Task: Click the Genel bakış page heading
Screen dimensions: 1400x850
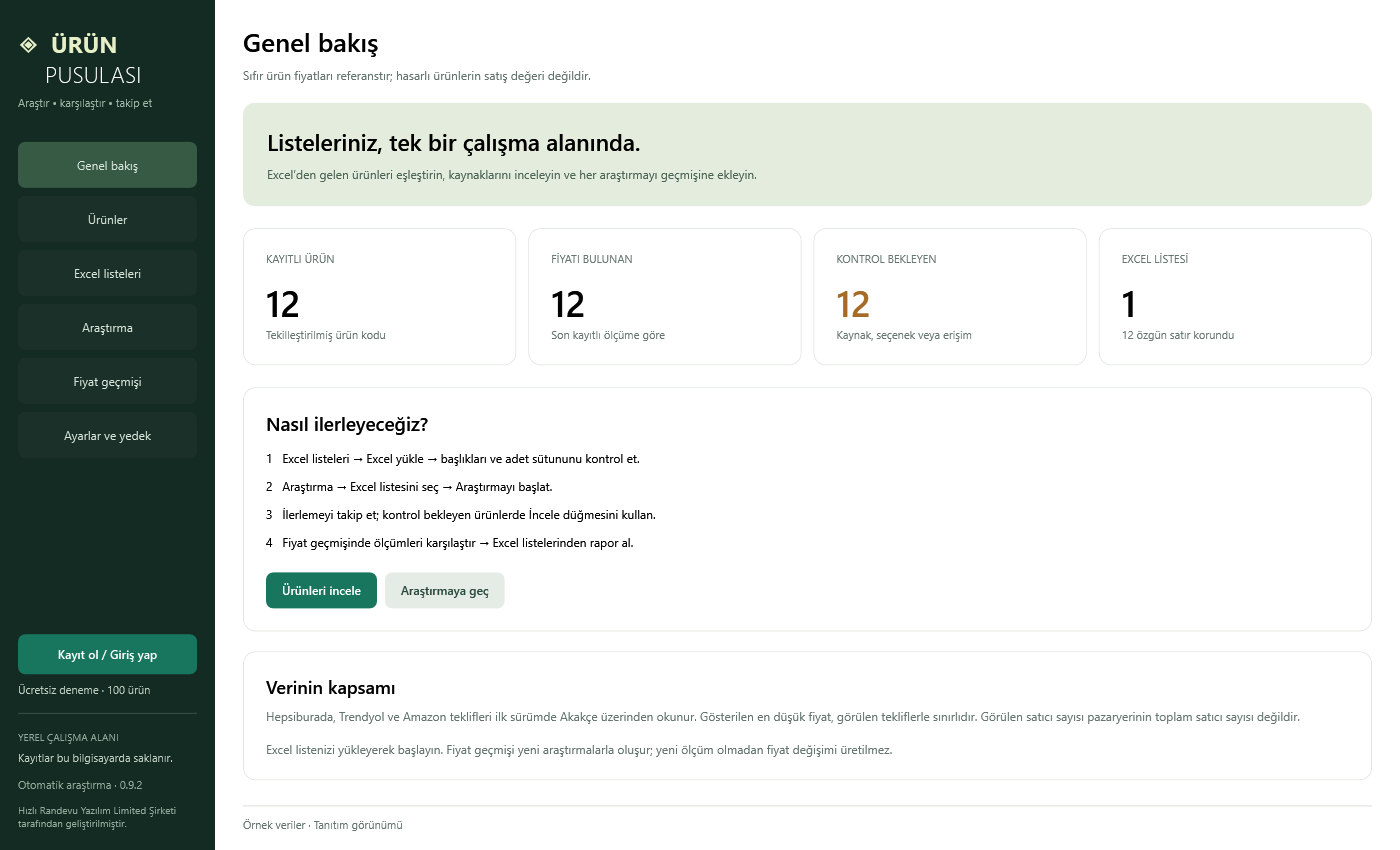Action: tap(310, 44)
